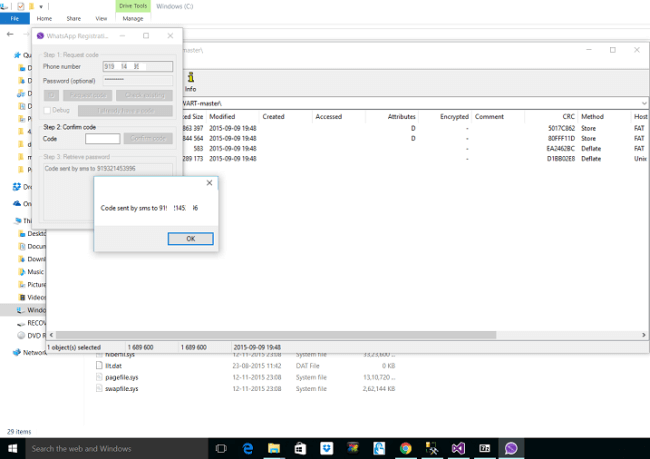Open File Explorer from the taskbar
Screen dimensions: 650x459
(274, 448)
